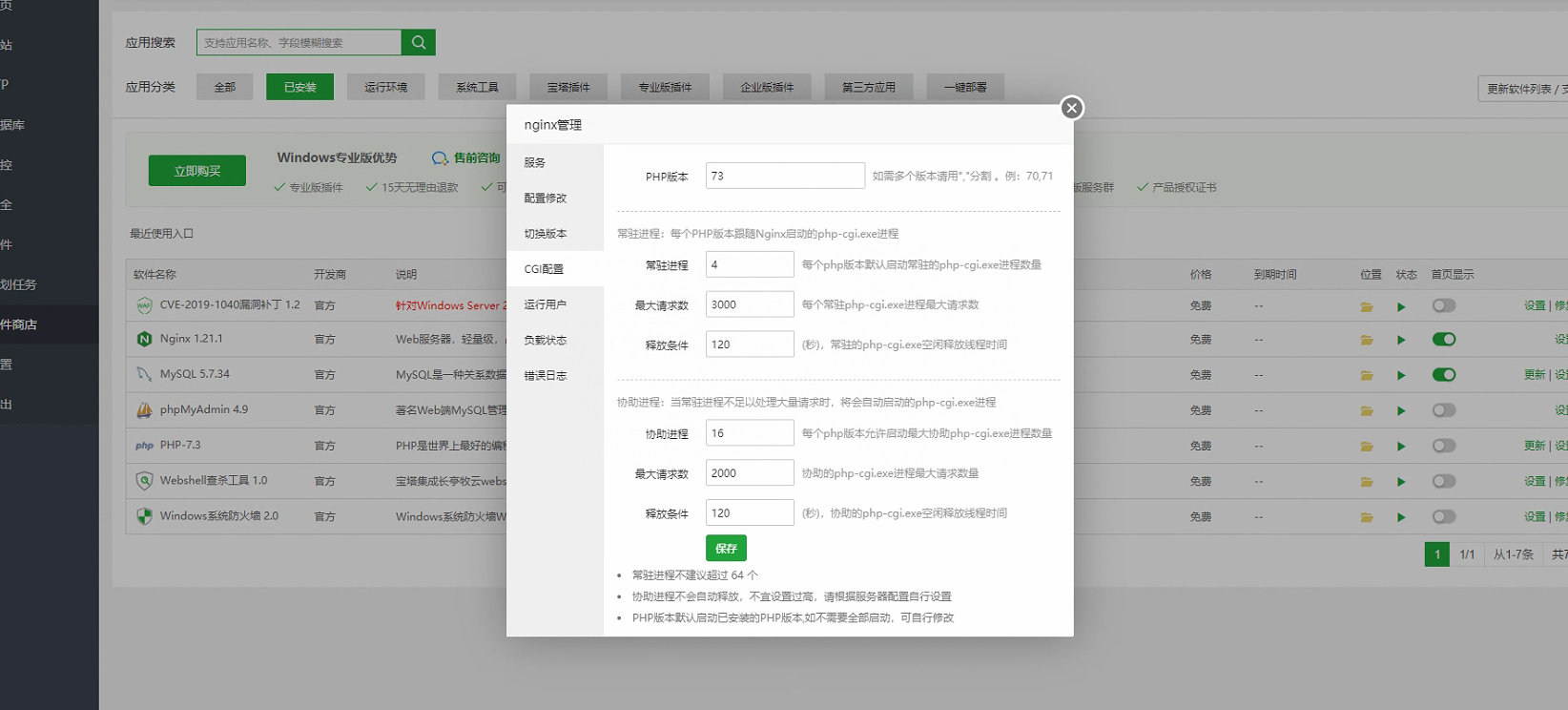Click the 立即购买 button
The image size is (1568, 710).
pos(197,171)
